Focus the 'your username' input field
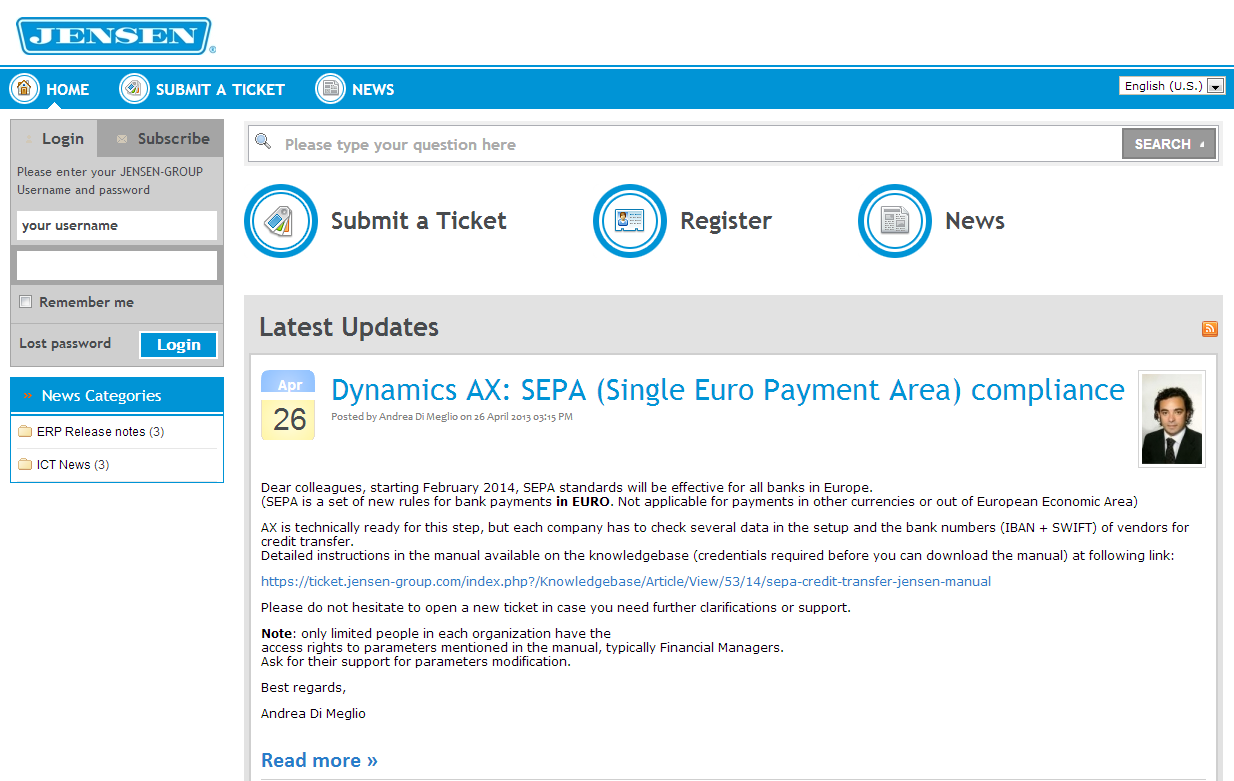 (x=117, y=225)
